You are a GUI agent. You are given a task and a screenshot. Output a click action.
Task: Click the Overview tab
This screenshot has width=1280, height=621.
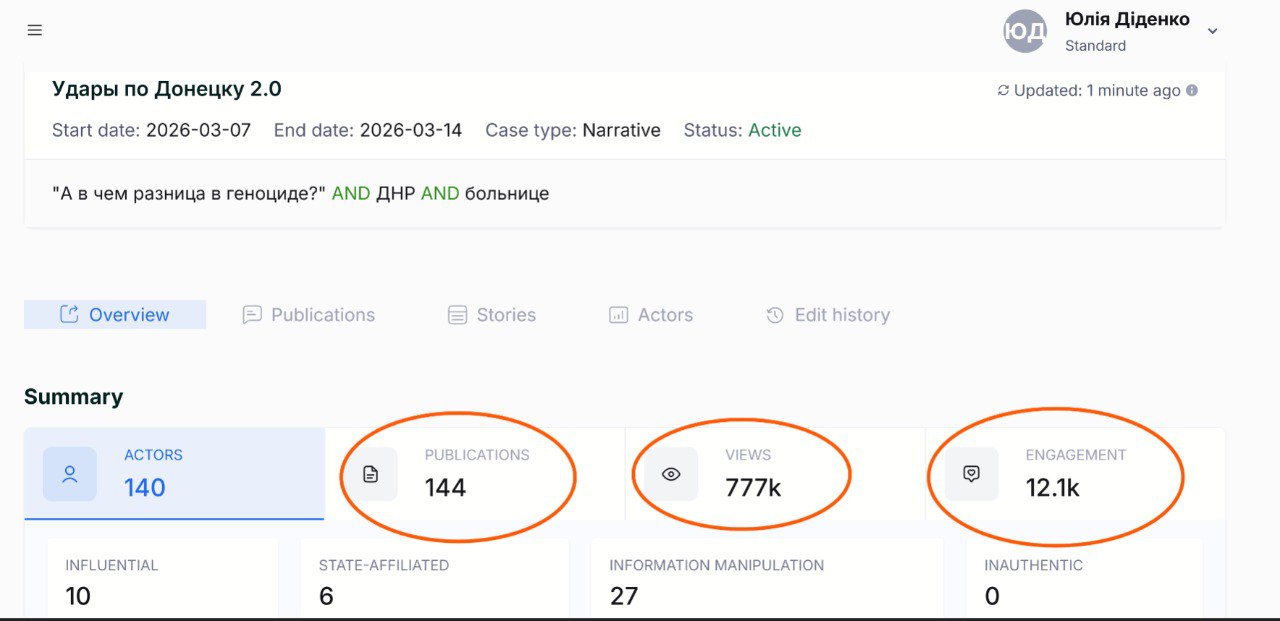[115, 315]
